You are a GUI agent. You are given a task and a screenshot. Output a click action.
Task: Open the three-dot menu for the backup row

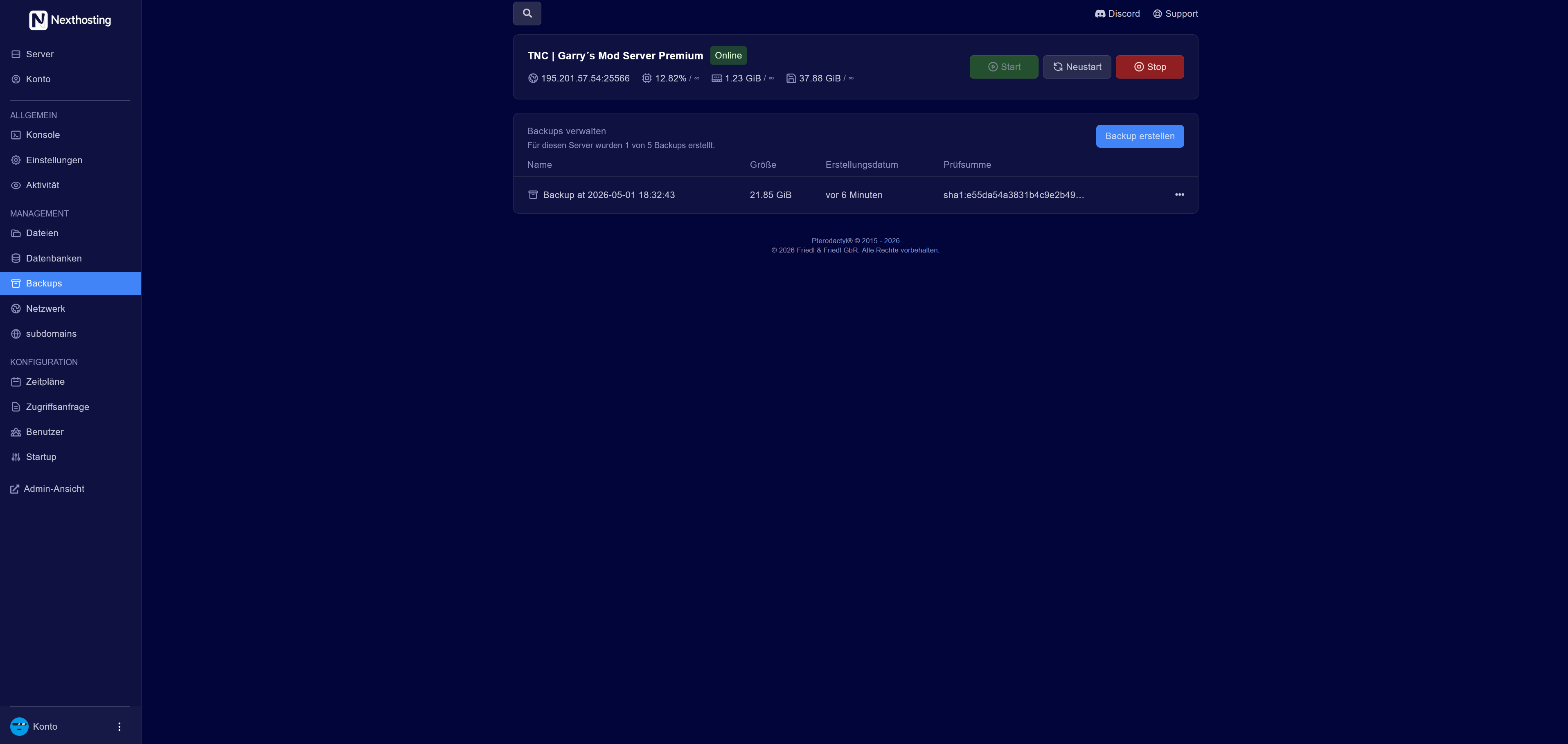[x=1179, y=195]
